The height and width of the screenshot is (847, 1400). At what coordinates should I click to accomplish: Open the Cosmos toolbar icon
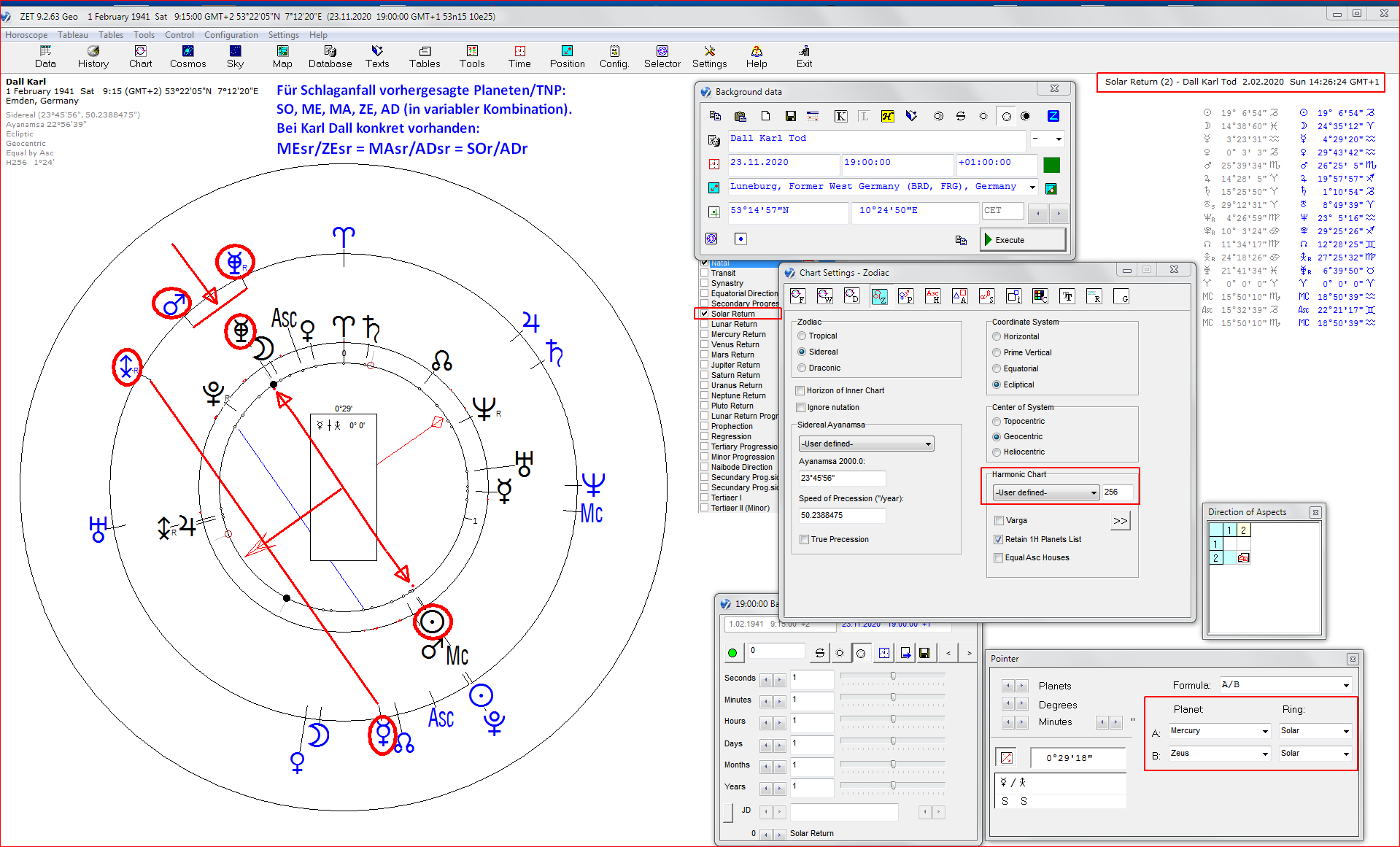point(187,56)
